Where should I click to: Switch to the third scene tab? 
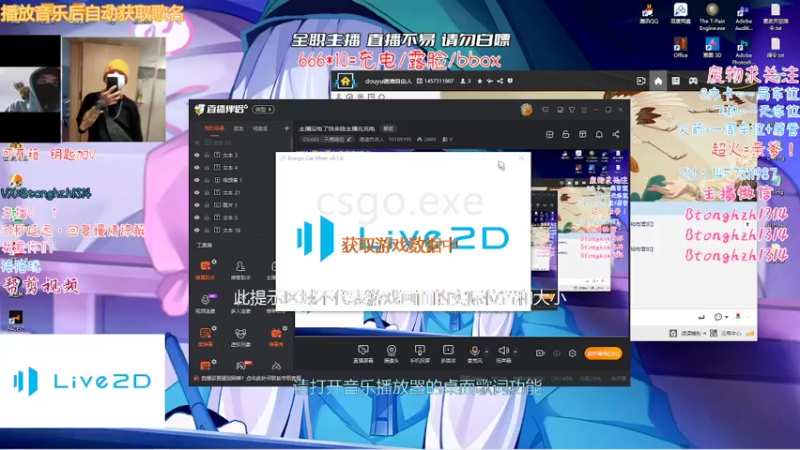260,129
